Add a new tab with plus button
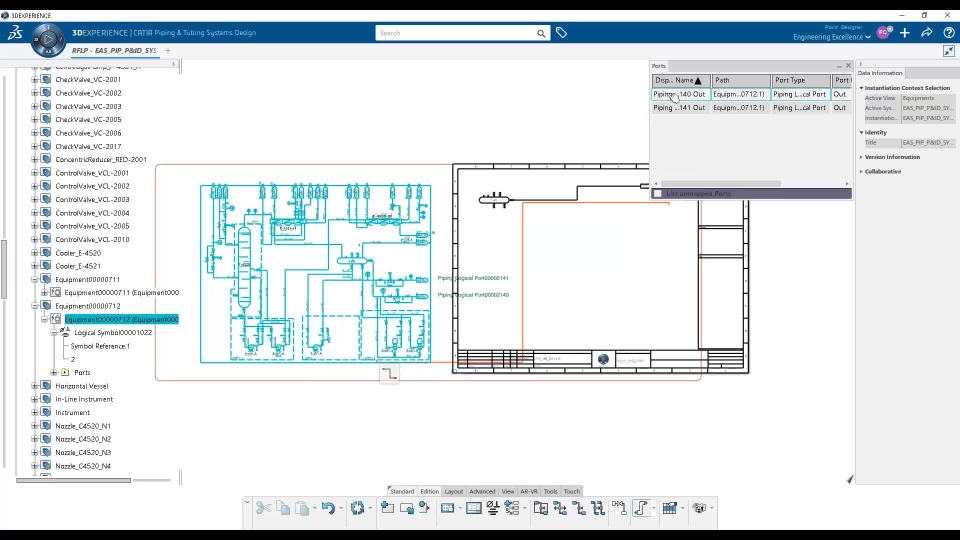Image resolution: width=960 pixels, height=540 pixels. point(168,51)
